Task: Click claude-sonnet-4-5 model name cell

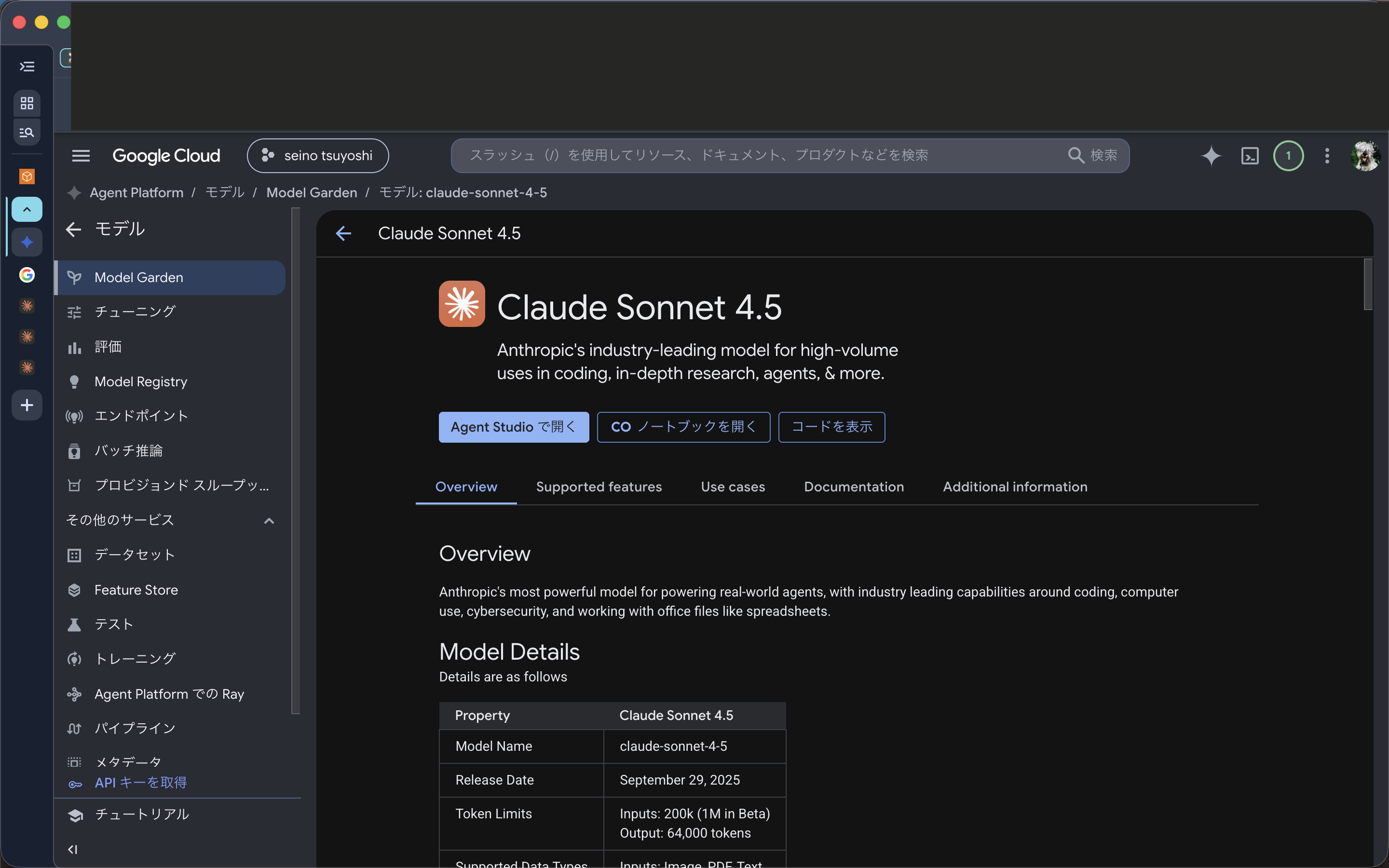Action: point(694,746)
